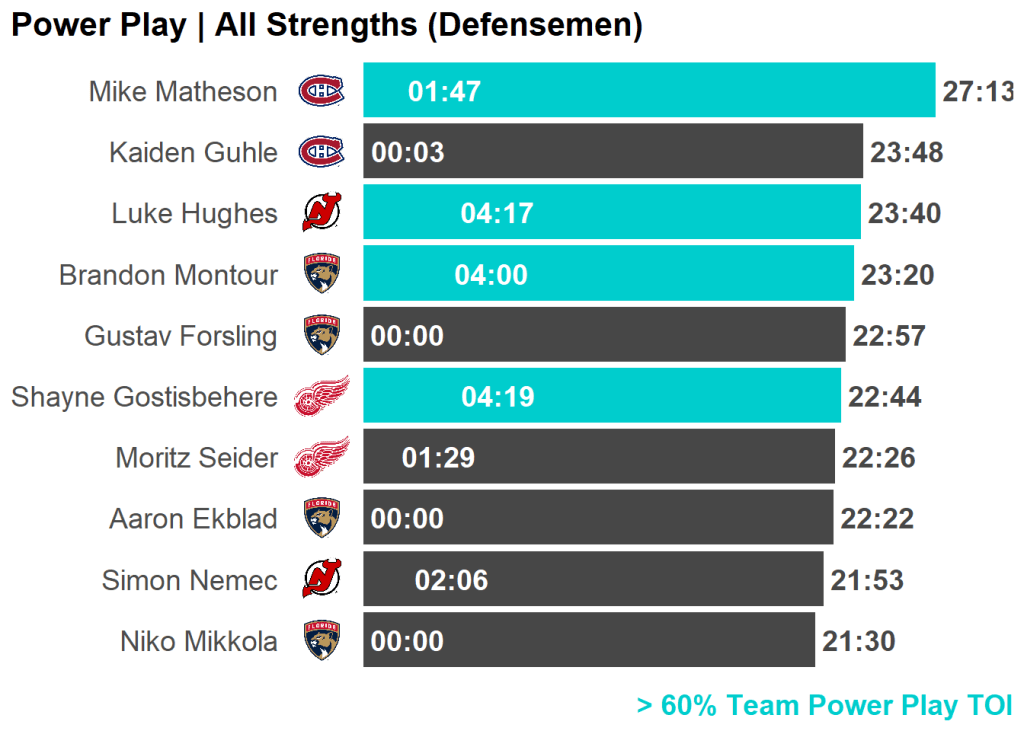Click the Panthers logo beside Gustav Forsling
Image resolution: width=1024 pixels, height=731 pixels.
[x=321, y=335]
